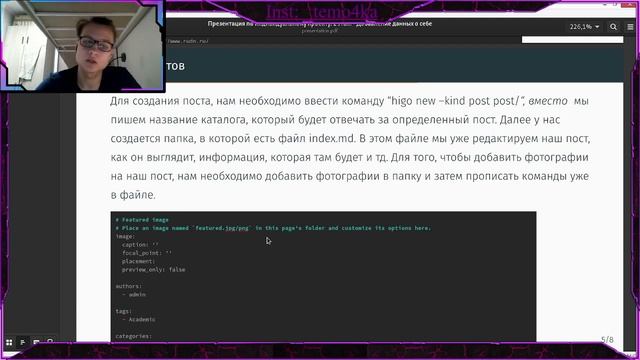Click the code line "categories:"

click(133, 336)
